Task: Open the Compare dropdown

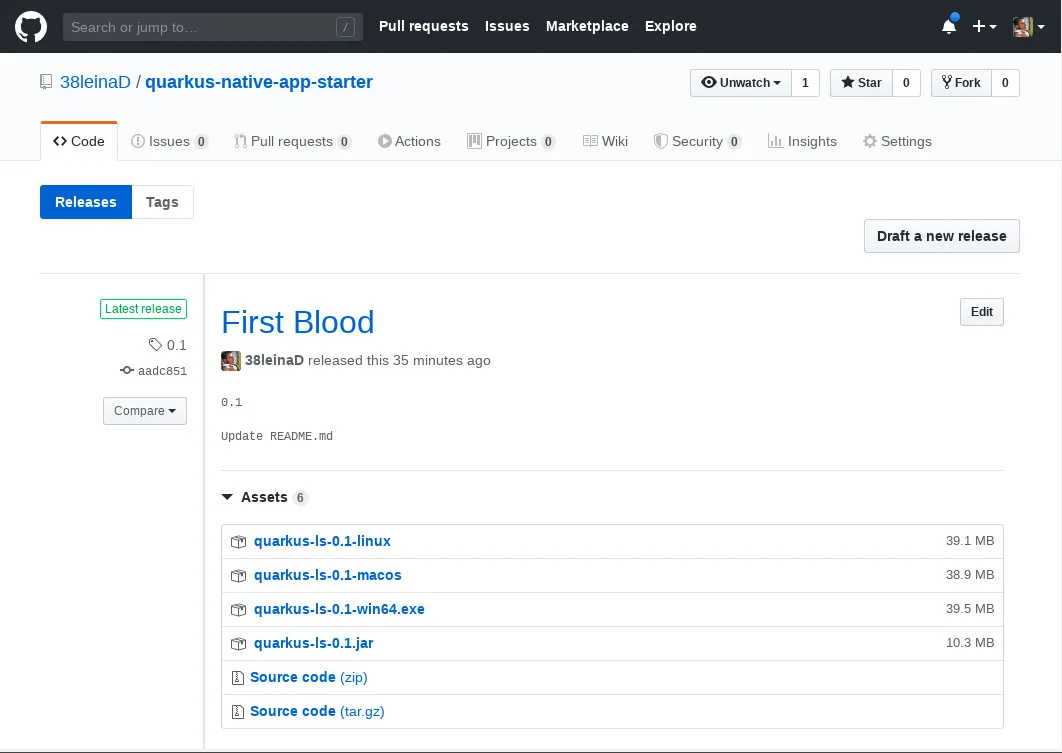Action: (145, 411)
